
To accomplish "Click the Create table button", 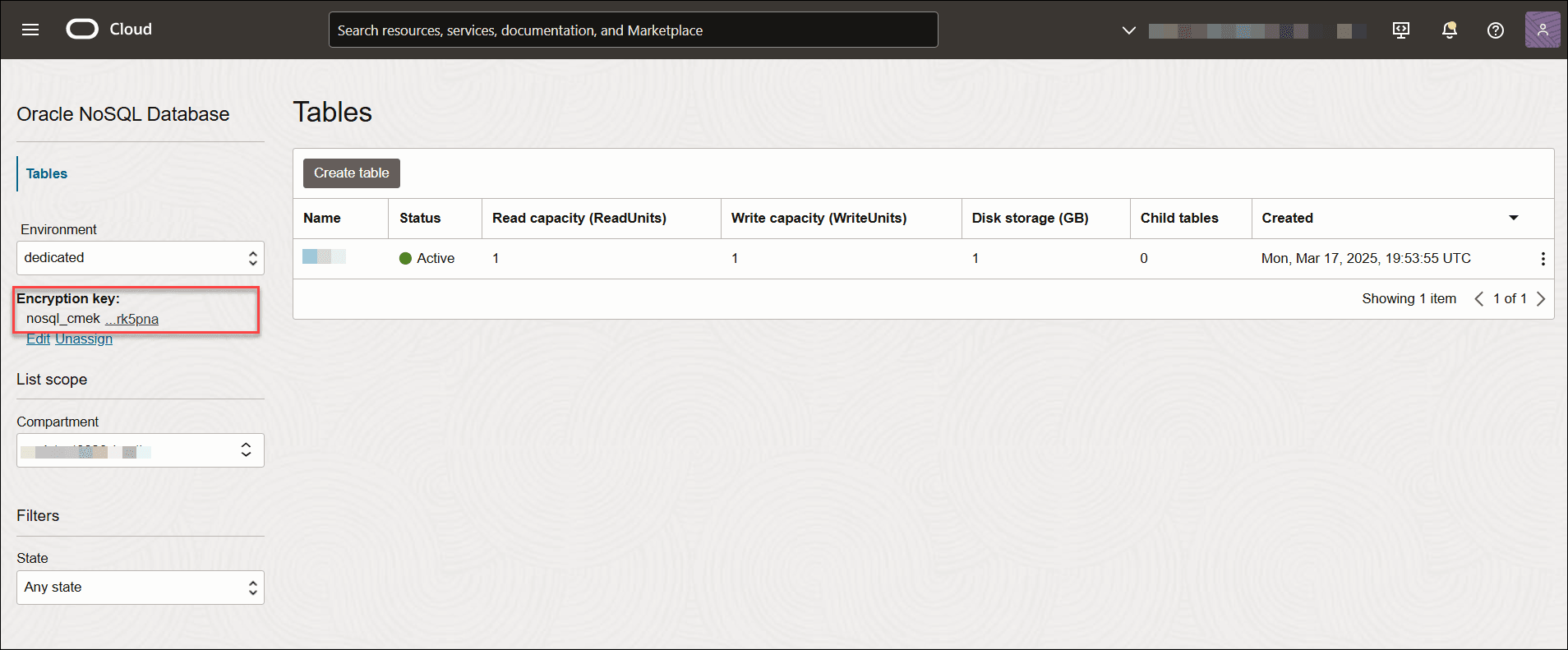I will point(352,173).
